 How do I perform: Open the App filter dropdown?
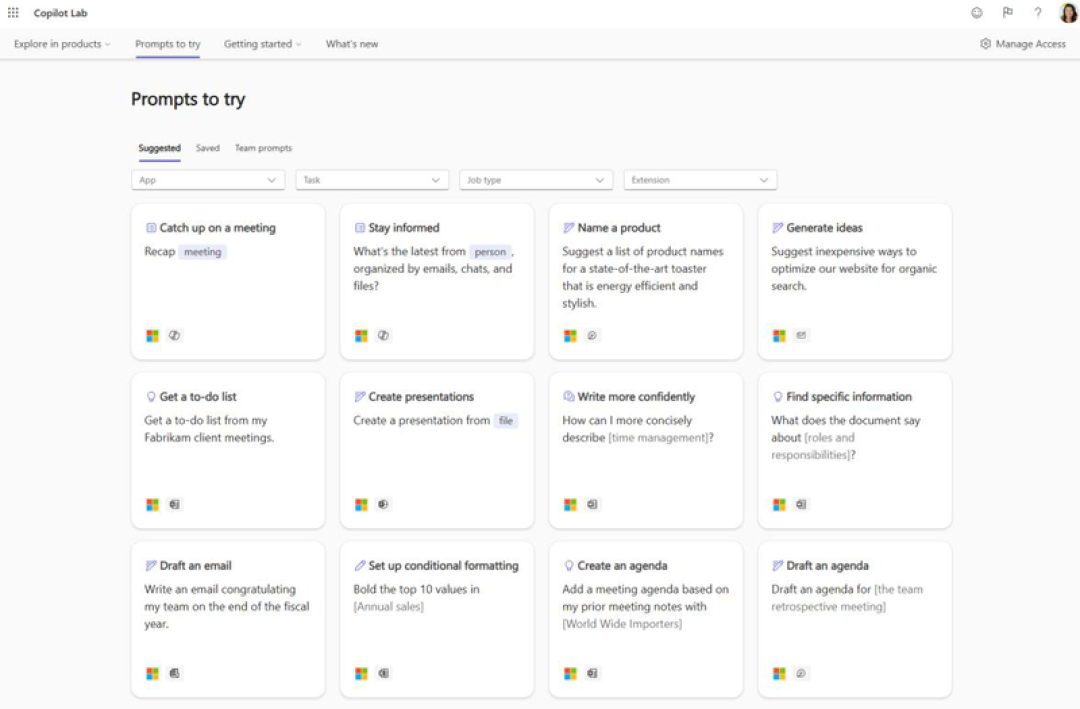pos(208,180)
